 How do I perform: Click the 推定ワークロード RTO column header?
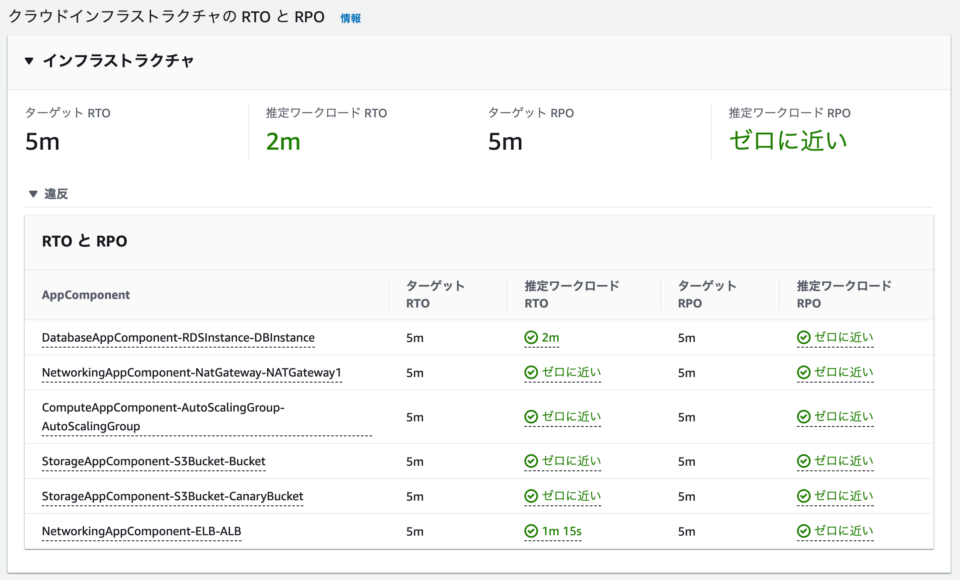pyautogui.click(x=572, y=295)
